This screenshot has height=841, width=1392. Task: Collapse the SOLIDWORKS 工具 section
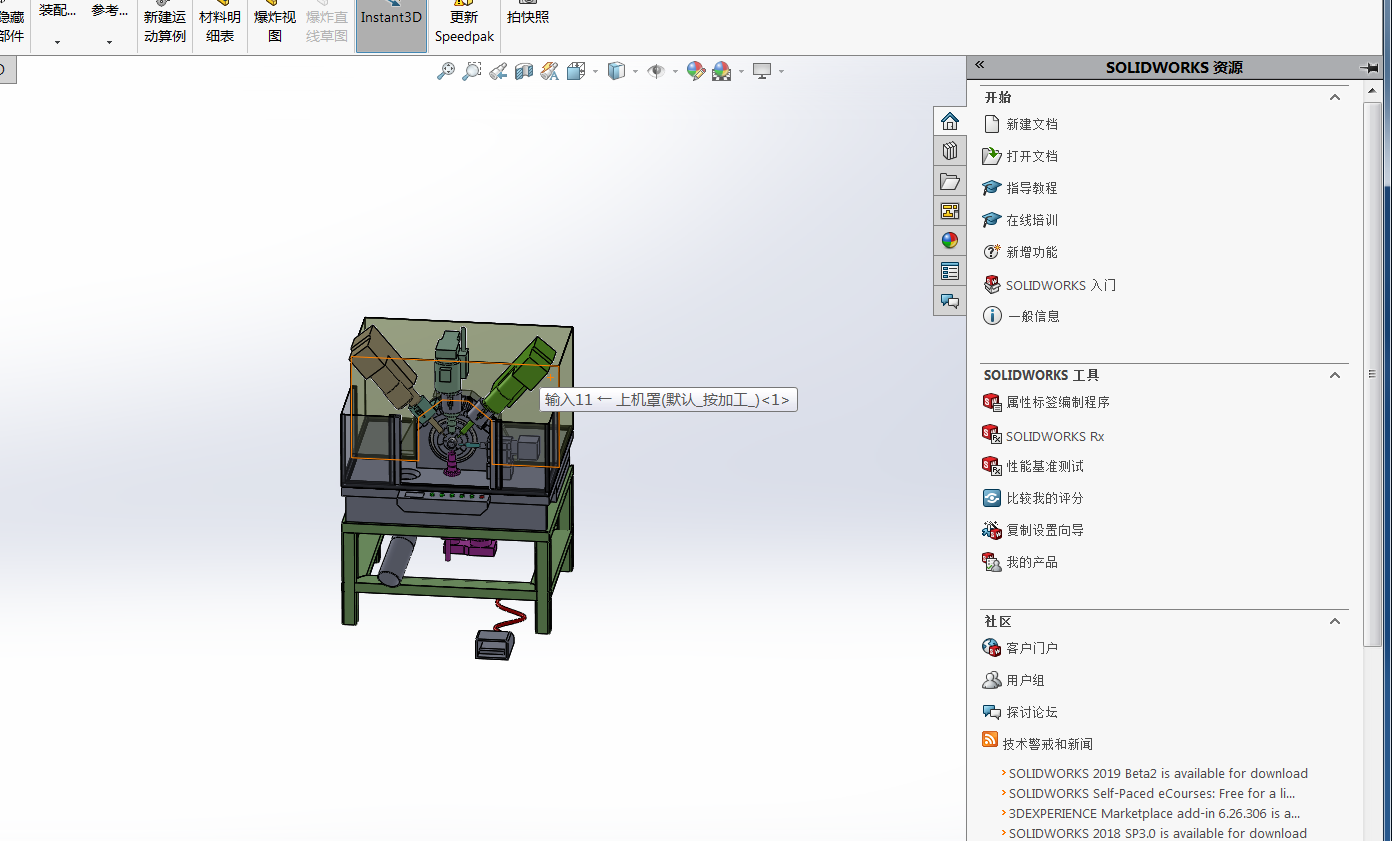pos(1334,375)
